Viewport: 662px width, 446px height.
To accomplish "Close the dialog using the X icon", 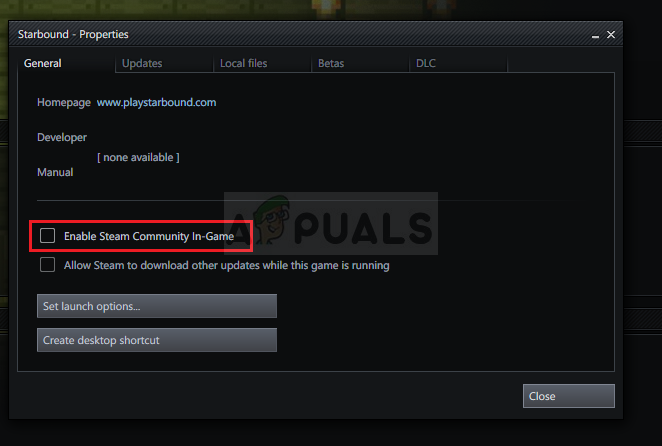I will pyautogui.click(x=611, y=35).
